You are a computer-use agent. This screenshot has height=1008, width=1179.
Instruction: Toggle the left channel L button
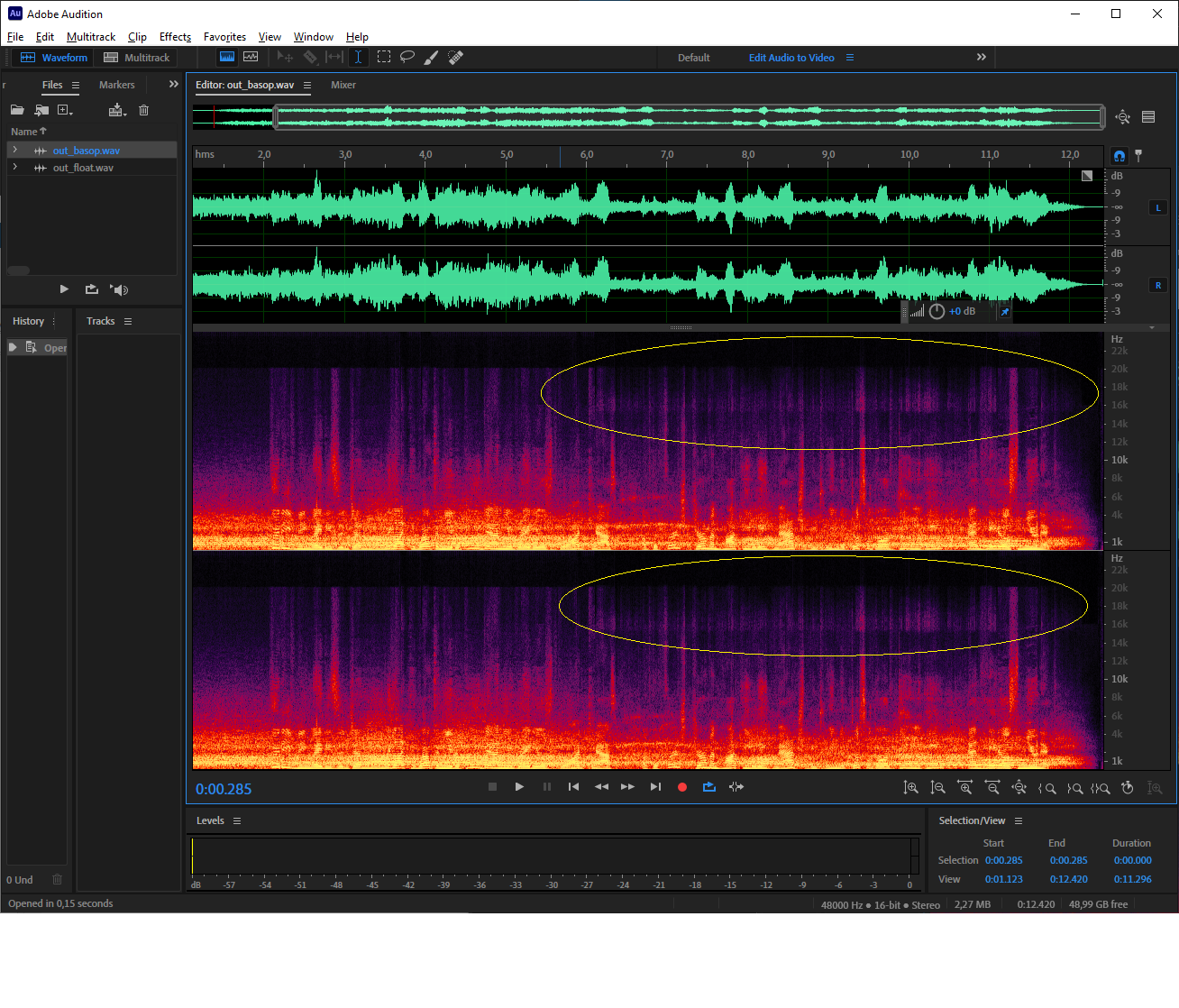(1158, 207)
